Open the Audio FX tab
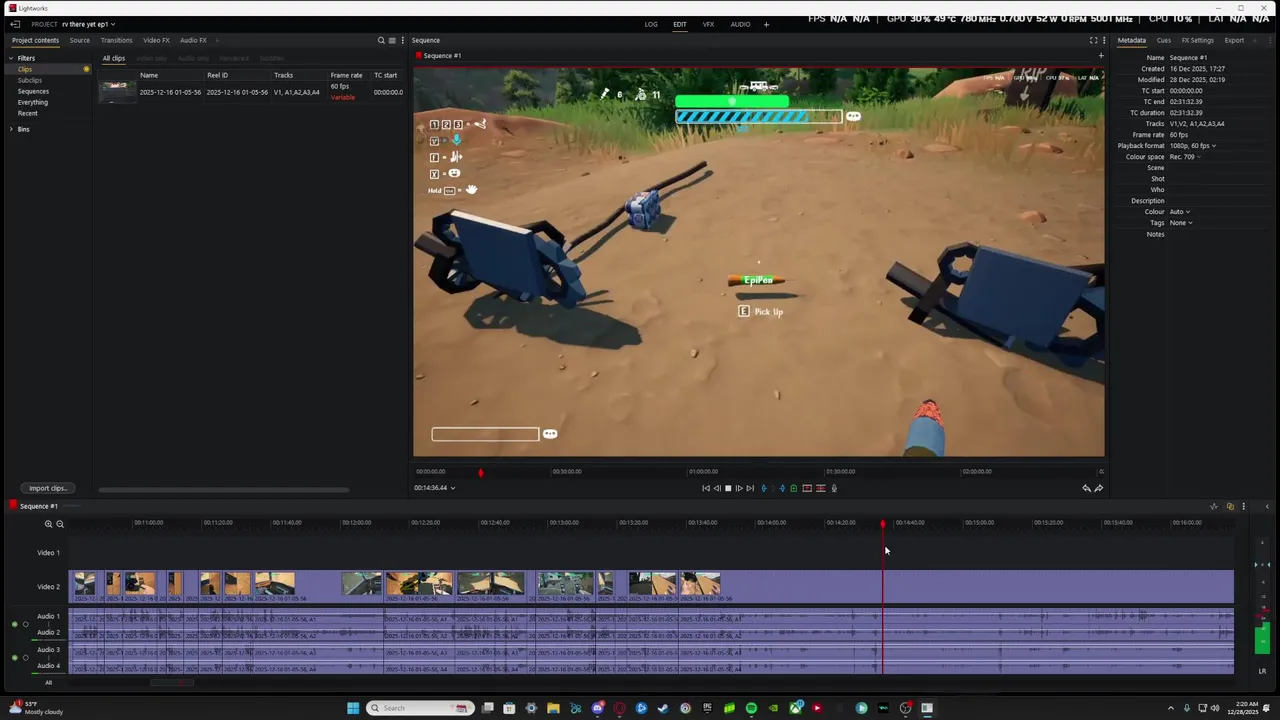Viewport: 1280px width, 720px height. point(193,40)
